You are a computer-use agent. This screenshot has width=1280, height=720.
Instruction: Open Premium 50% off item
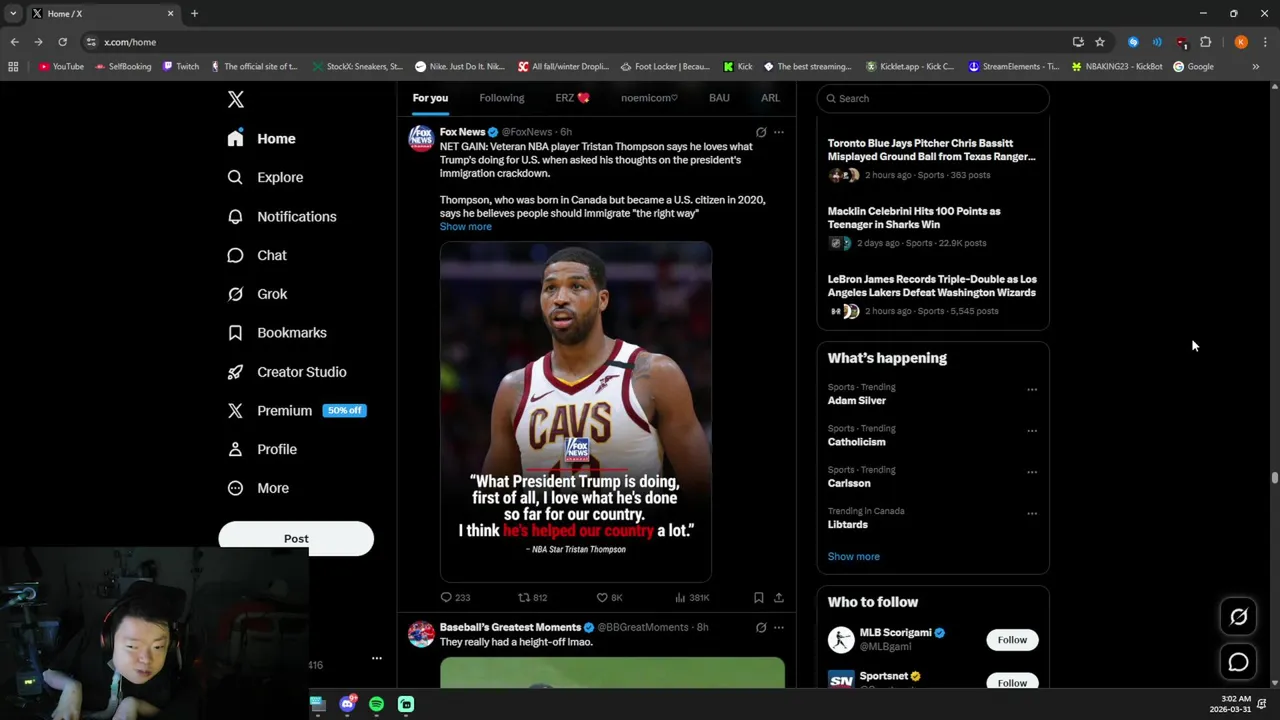click(x=297, y=410)
